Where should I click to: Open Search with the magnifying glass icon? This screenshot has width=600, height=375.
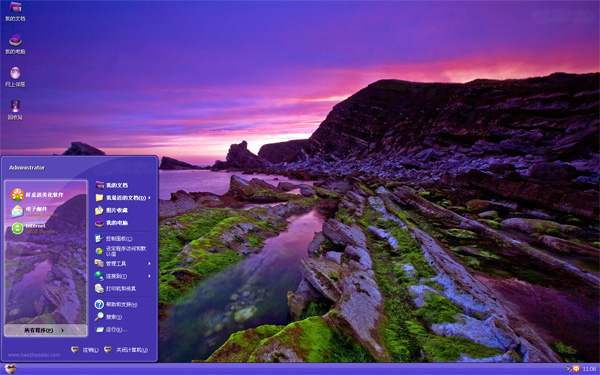coord(109,316)
